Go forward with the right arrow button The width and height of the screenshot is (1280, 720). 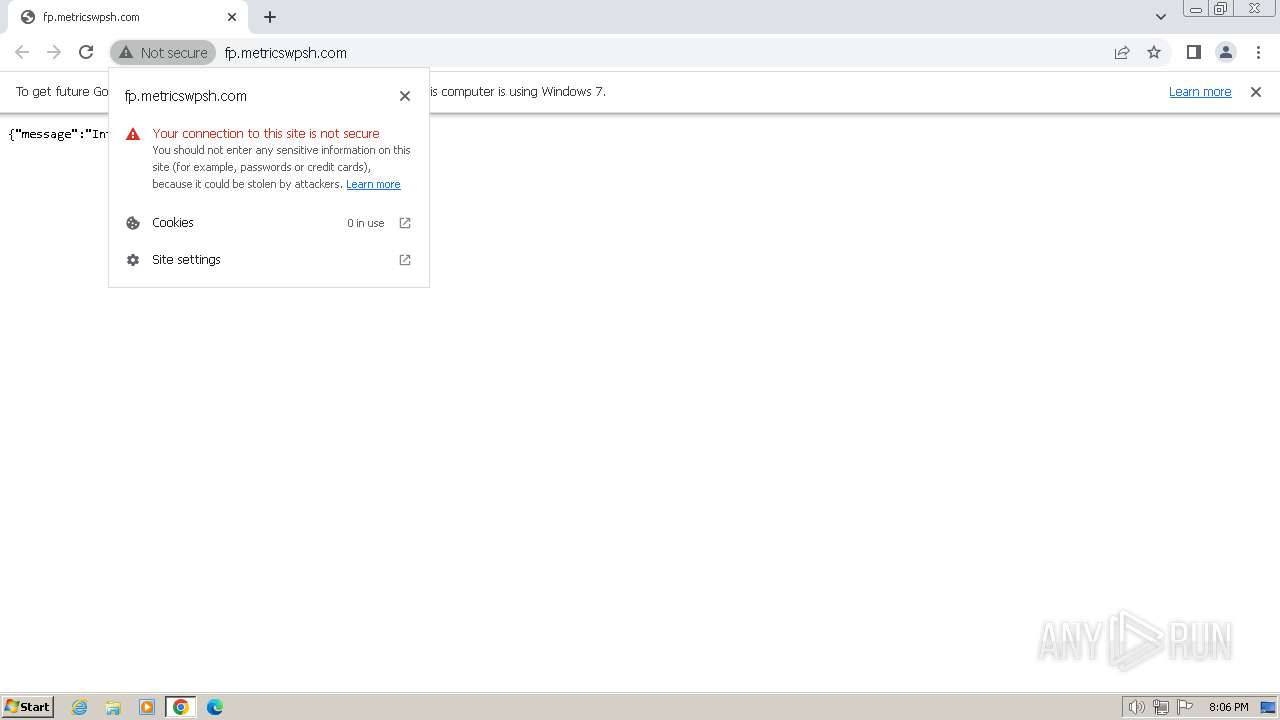[54, 52]
